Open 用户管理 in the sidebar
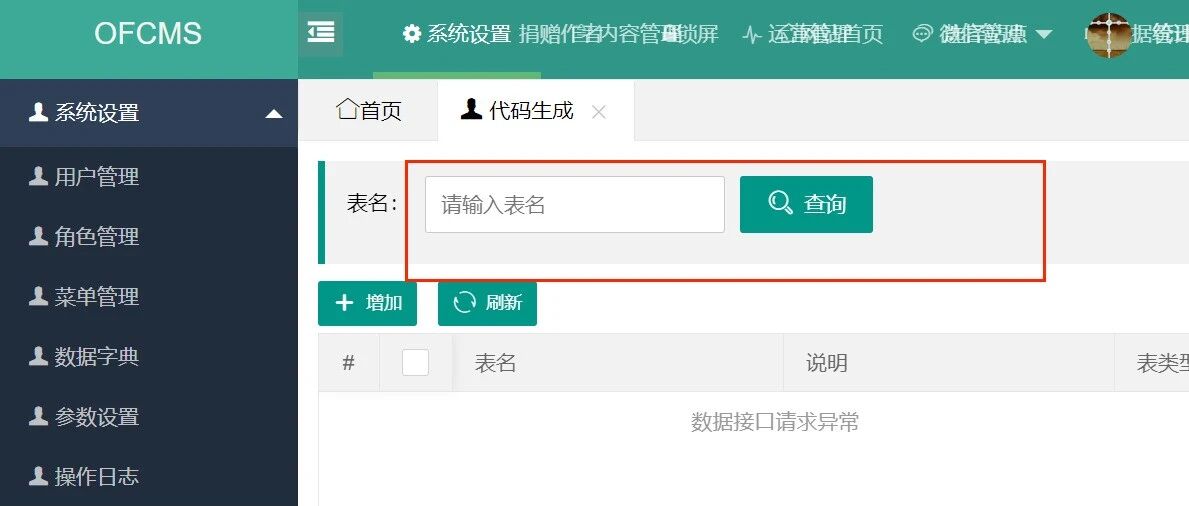This screenshot has height=506, width=1189. (x=149, y=177)
